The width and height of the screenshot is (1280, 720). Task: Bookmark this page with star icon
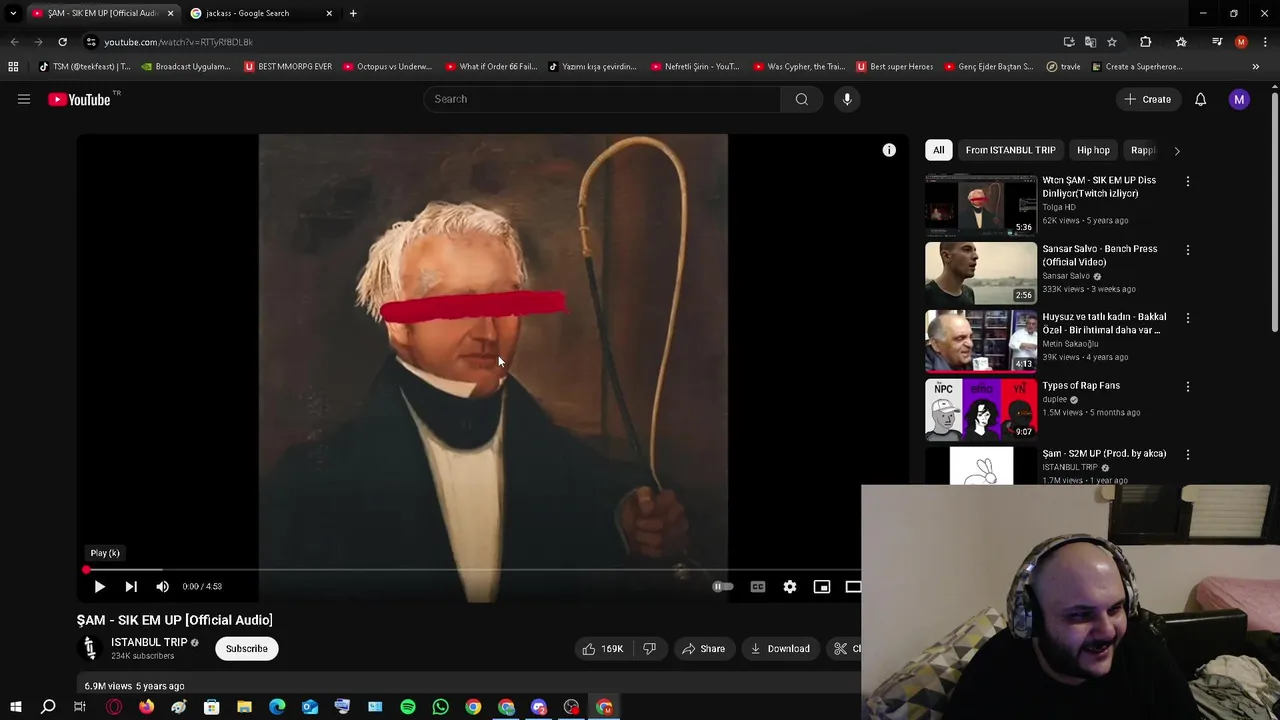1112,42
